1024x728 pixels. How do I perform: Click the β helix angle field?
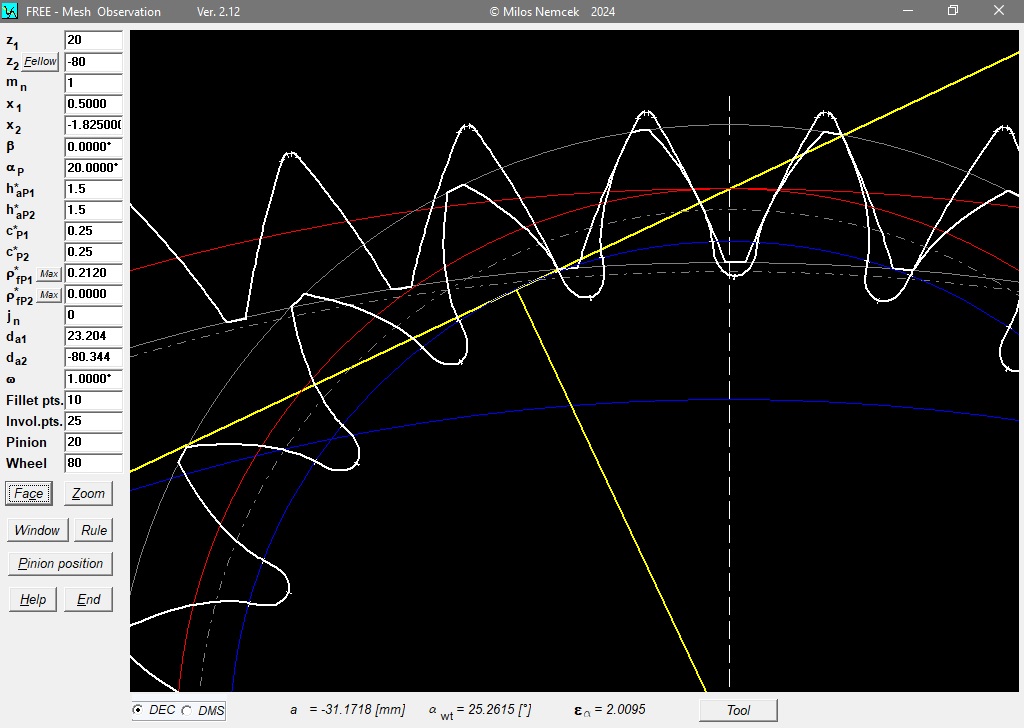point(93,146)
